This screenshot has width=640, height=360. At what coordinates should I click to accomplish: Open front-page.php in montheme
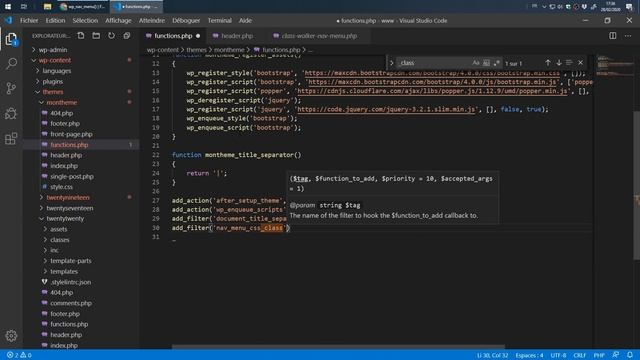(71, 134)
